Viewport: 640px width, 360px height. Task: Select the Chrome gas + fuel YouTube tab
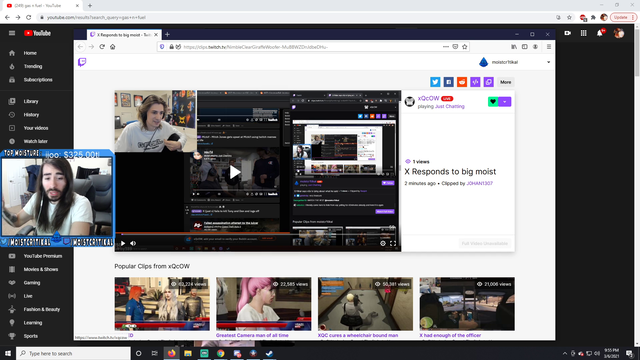point(42,6)
